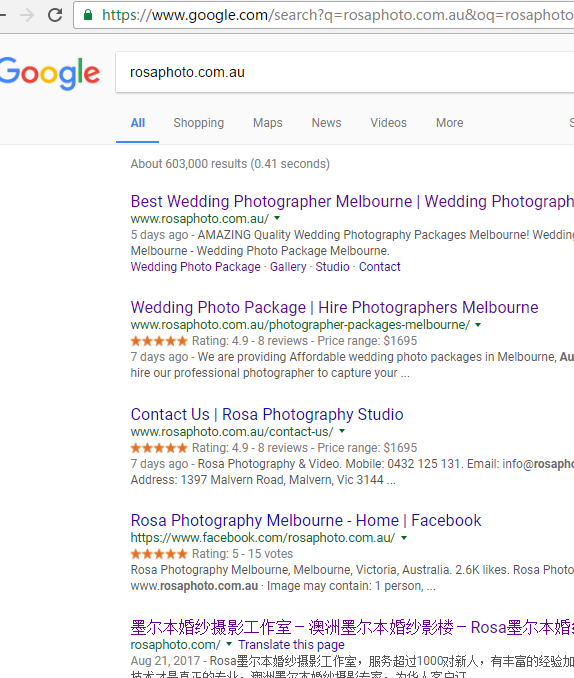Expand arrow beside the facebook.com/rosaphoto.com.au URL
The image size is (574, 678).
404,537
